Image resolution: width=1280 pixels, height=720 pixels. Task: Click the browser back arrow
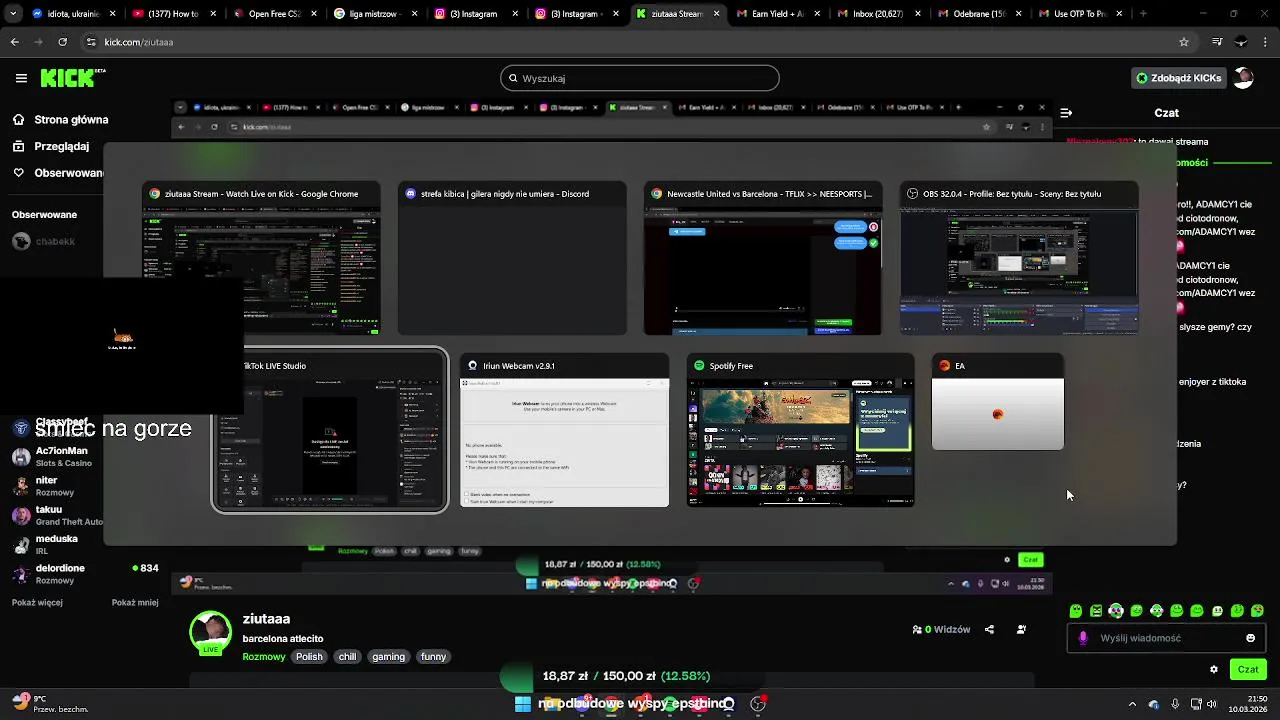point(15,42)
